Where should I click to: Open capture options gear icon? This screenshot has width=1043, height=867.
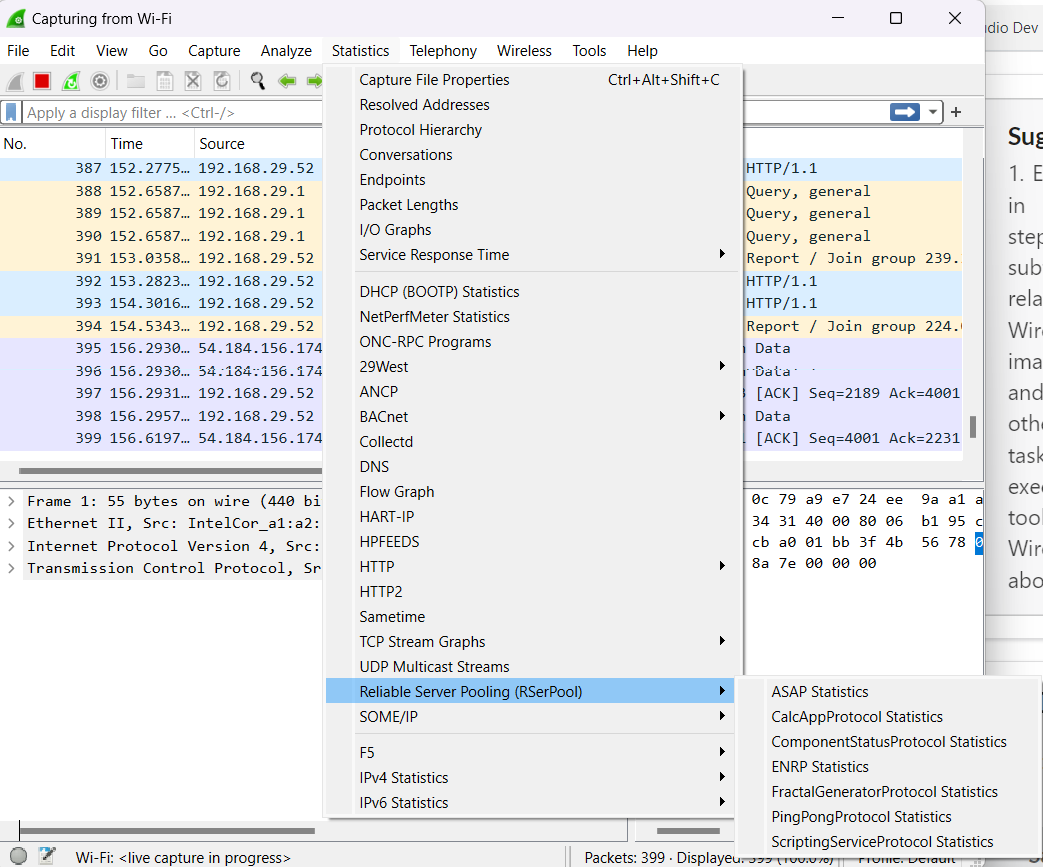click(x=100, y=81)
